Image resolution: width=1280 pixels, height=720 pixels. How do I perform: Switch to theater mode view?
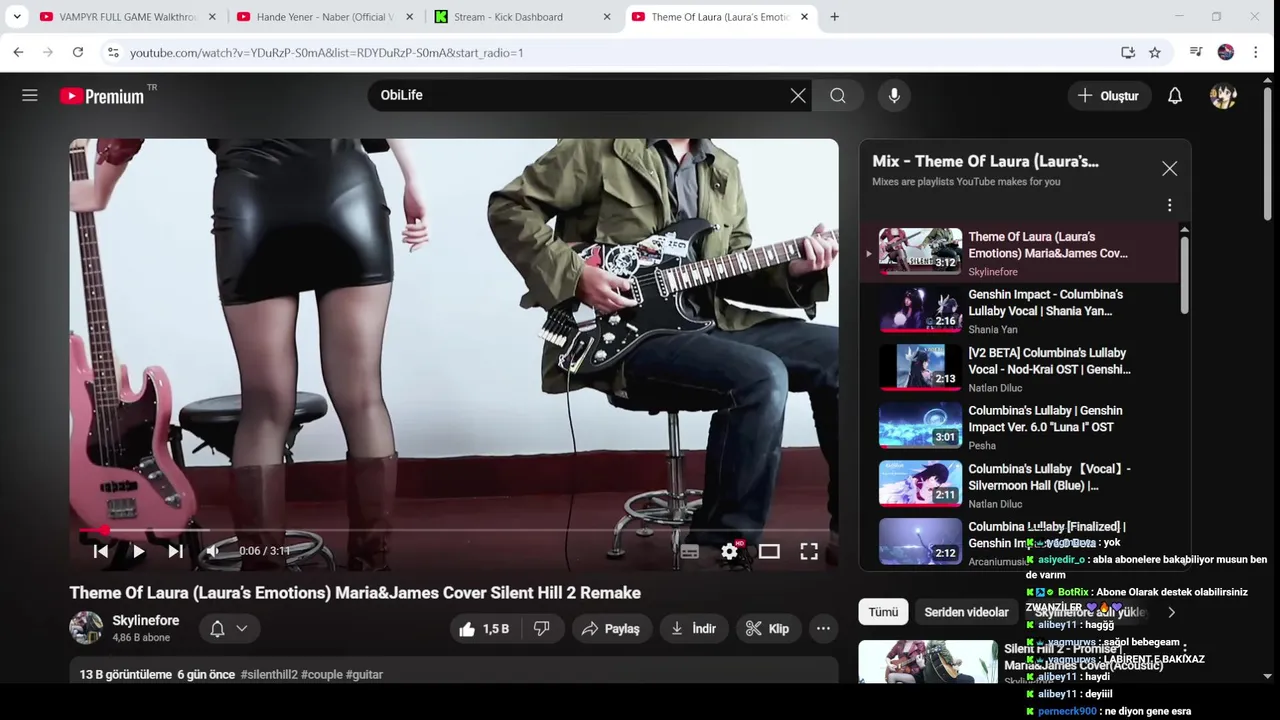pos(769,551)
